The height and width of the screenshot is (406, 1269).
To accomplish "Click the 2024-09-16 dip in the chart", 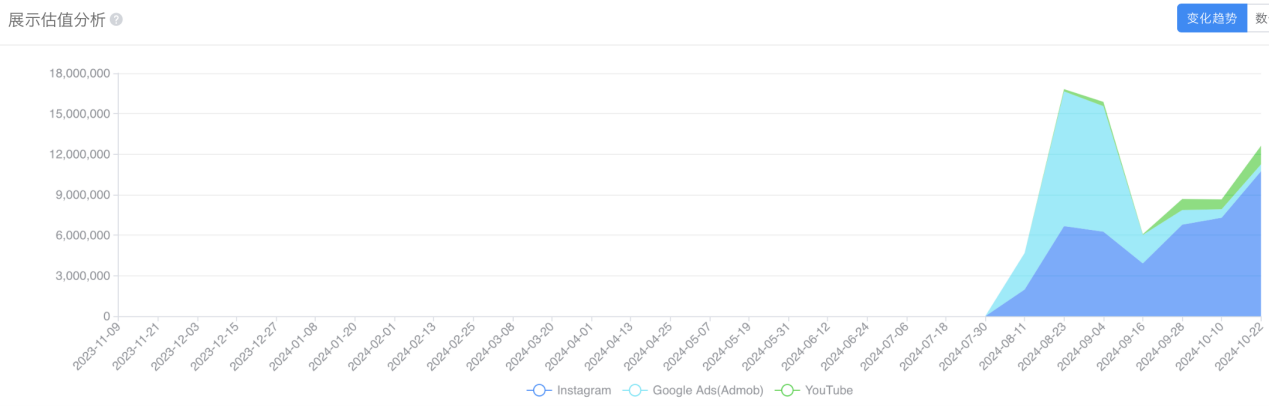I will (x=1142, y=236).
